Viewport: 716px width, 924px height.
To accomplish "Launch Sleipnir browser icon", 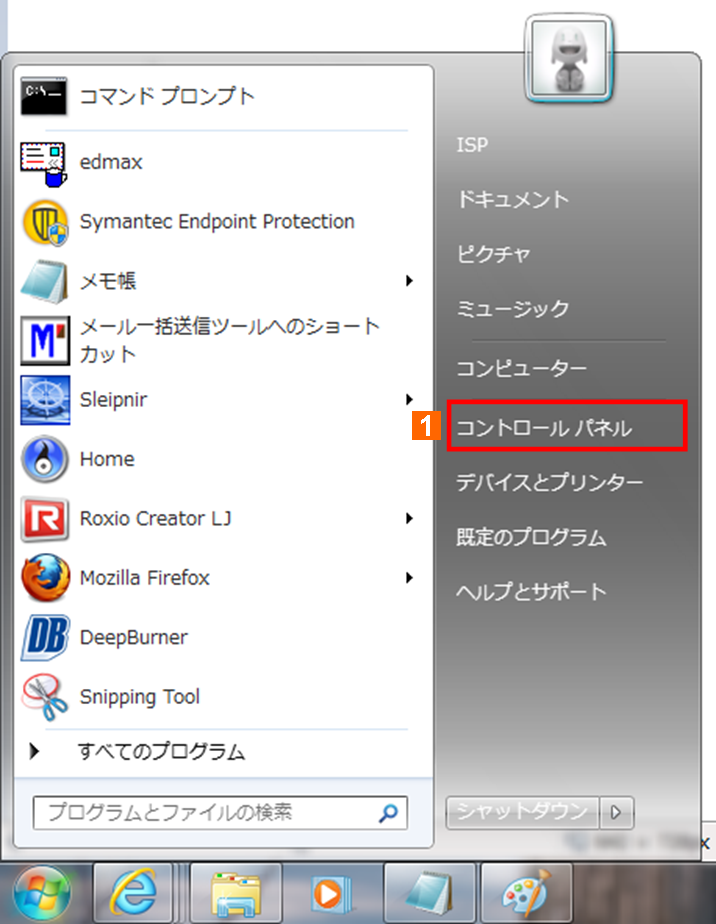I will (x=45, y=400).
